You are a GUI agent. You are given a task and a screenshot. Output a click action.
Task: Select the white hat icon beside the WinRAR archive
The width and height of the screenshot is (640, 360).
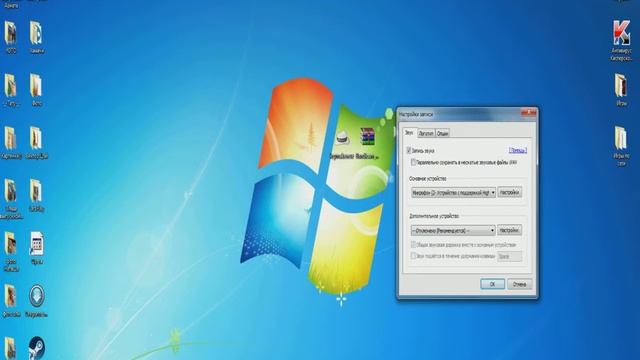342,138
